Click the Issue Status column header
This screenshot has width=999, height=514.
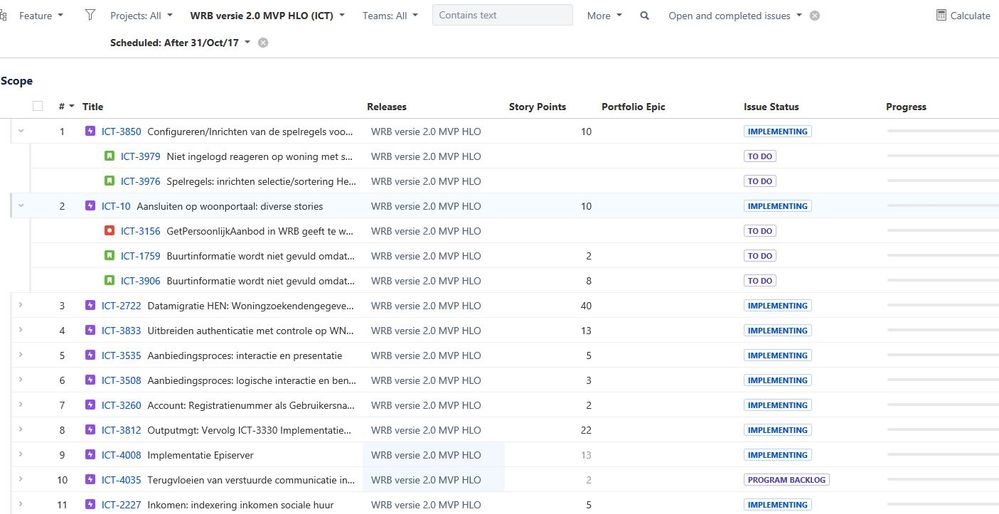point(771,107)
